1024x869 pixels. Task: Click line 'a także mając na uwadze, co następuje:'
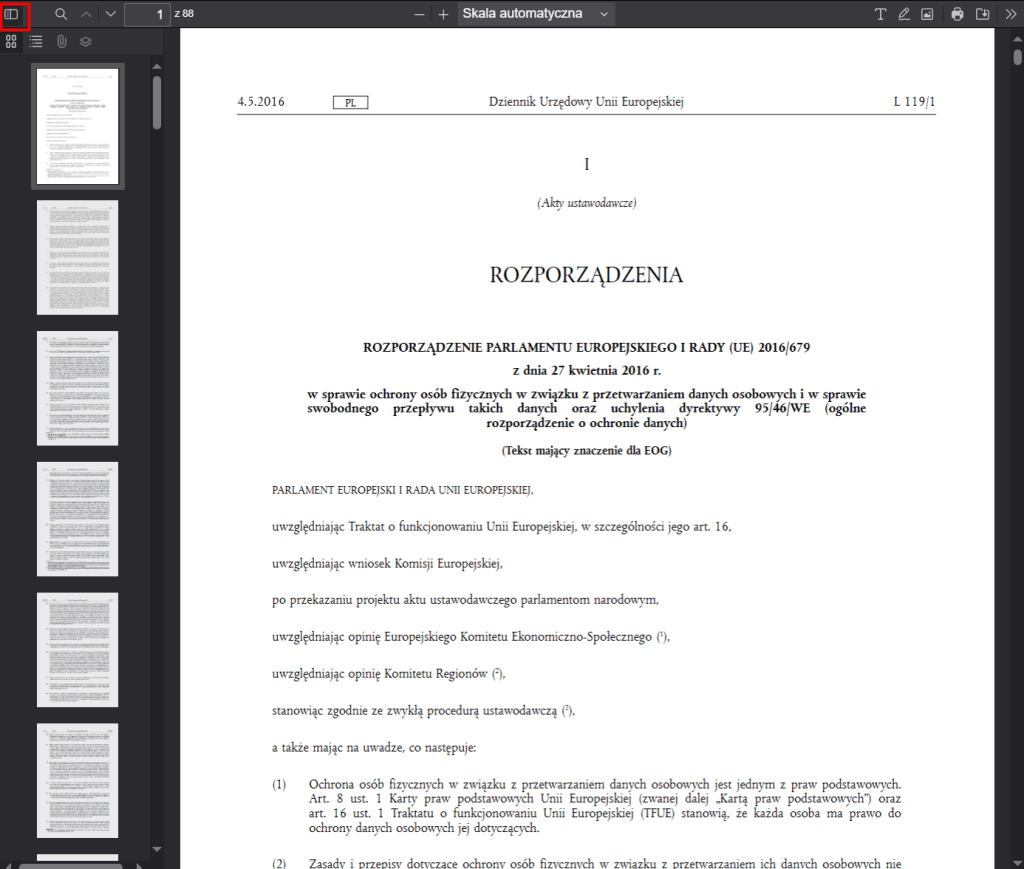click(374, 748)
